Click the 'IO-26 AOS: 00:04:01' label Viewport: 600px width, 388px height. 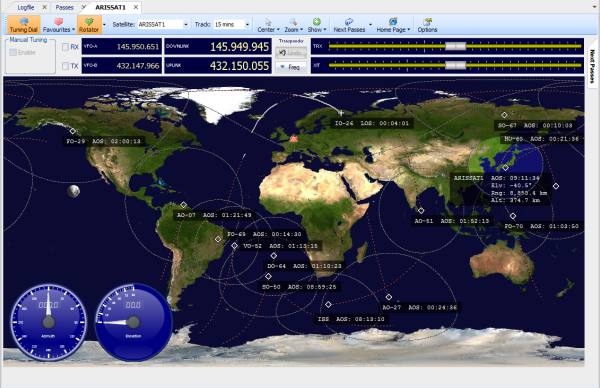372,123
